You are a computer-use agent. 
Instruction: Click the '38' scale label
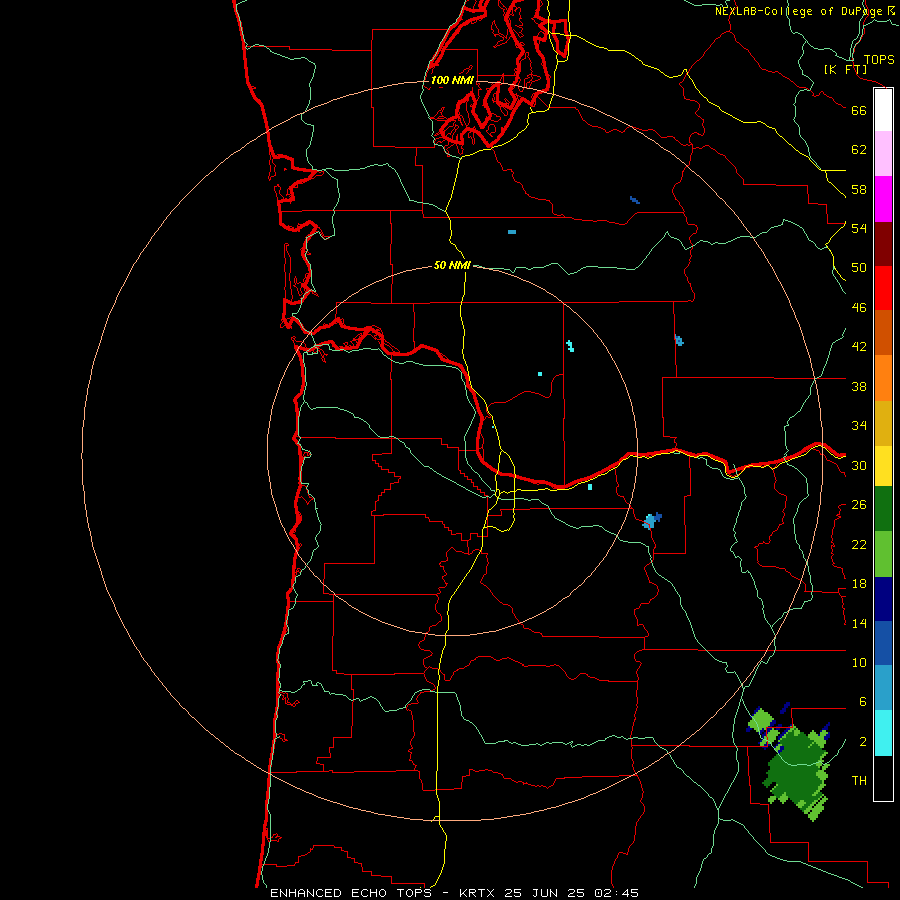tap(859, 386)
